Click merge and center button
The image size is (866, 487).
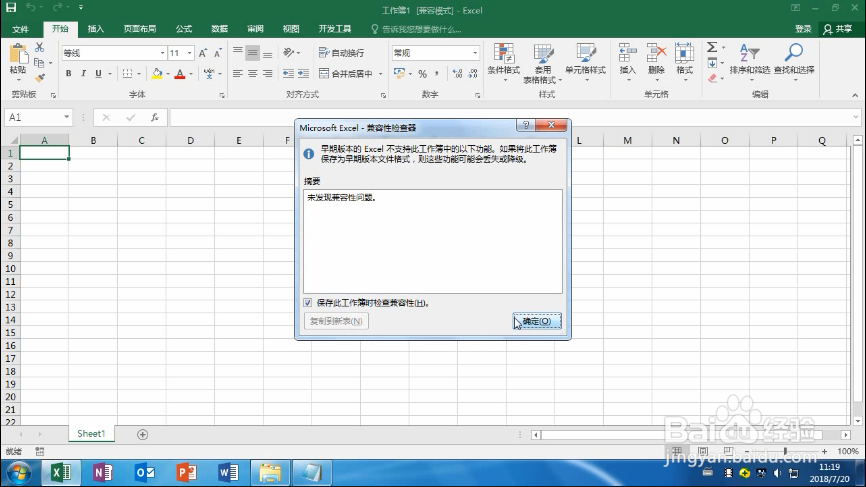(346, 73)
